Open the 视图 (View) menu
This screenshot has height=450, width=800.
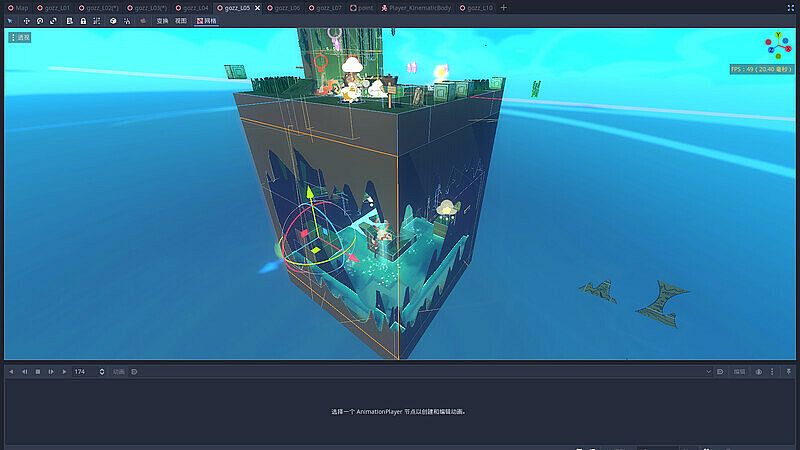(180, 20)
